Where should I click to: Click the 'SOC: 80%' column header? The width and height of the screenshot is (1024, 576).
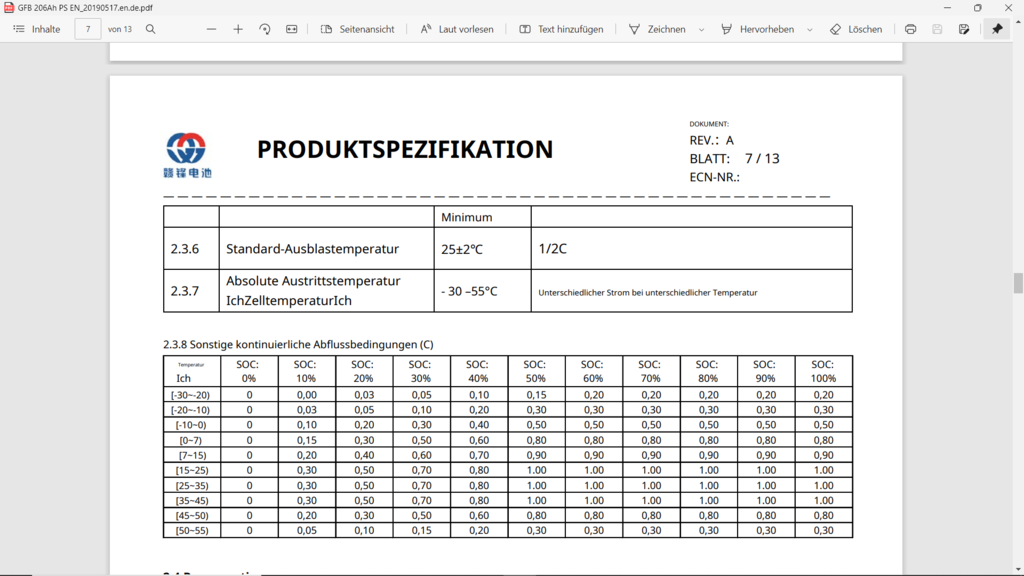pyautogui.click(x=707, y=371)
